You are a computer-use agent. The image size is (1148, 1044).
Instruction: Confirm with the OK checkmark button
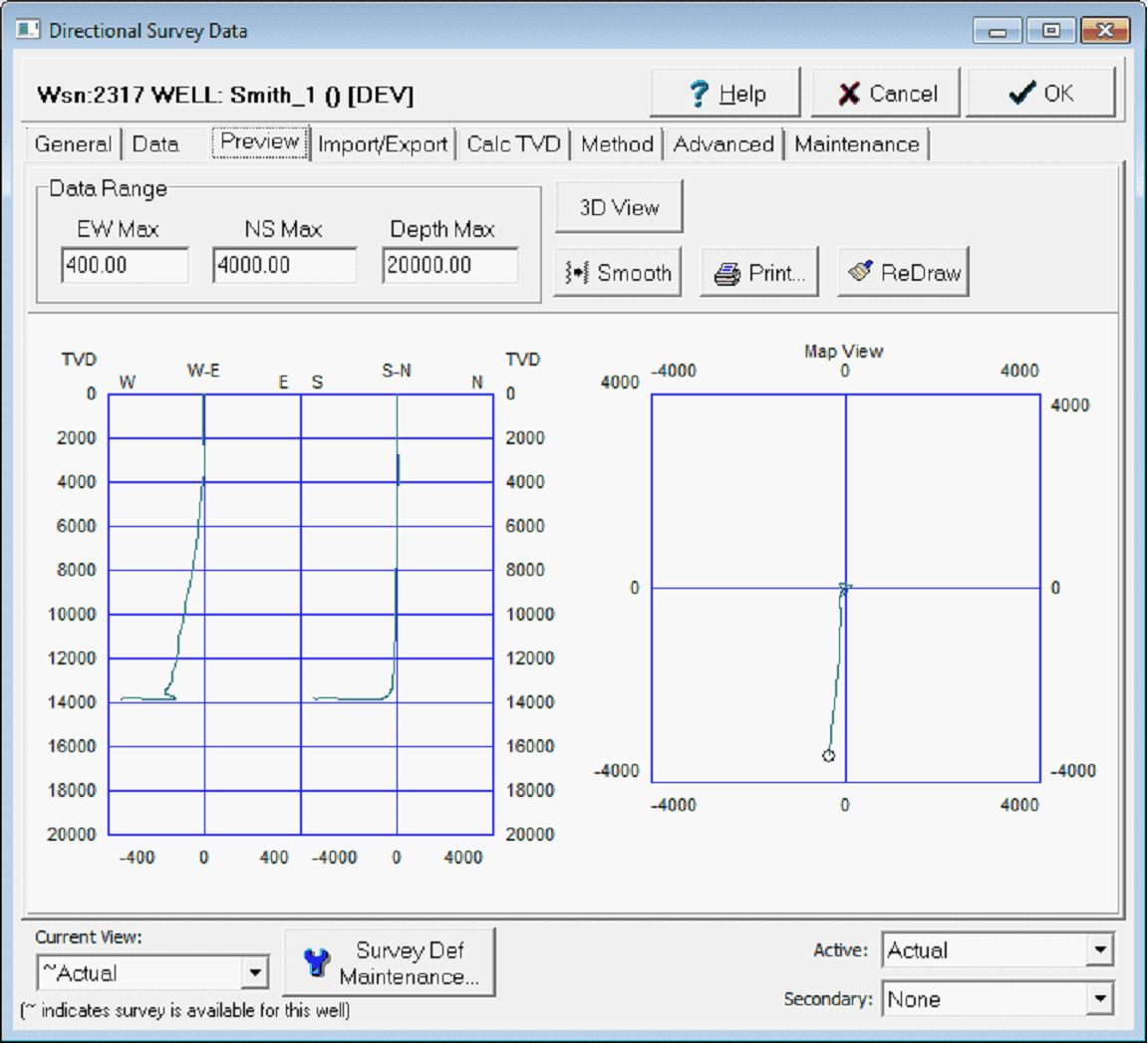(x=1040, y=94)
